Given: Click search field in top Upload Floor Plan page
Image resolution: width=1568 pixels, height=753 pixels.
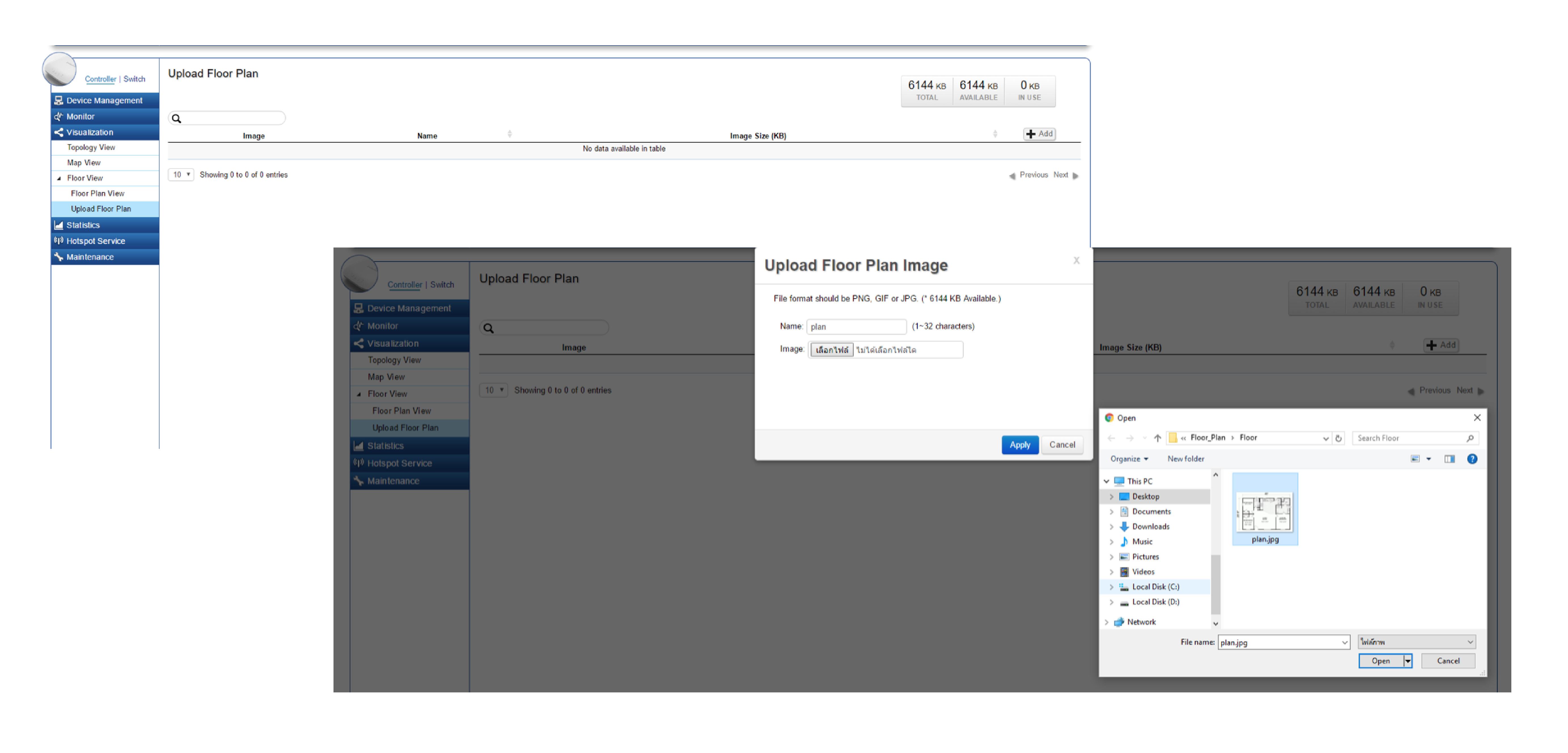Looking at the screenshot, I should [227, 118].
